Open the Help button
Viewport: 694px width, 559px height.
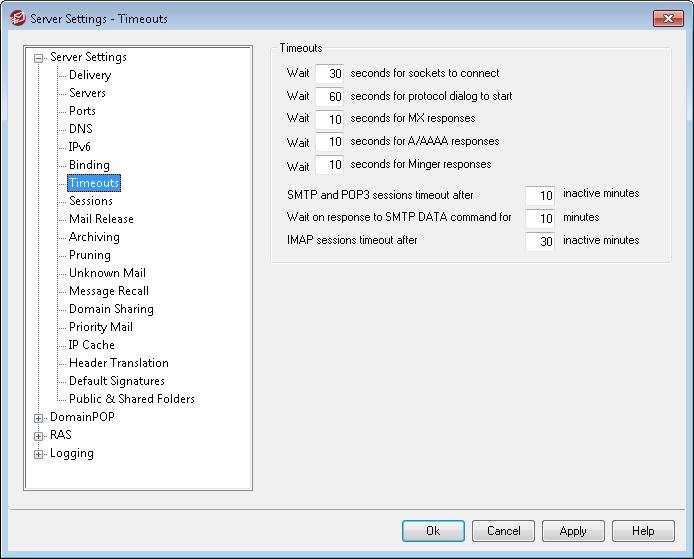coord(643,531)
